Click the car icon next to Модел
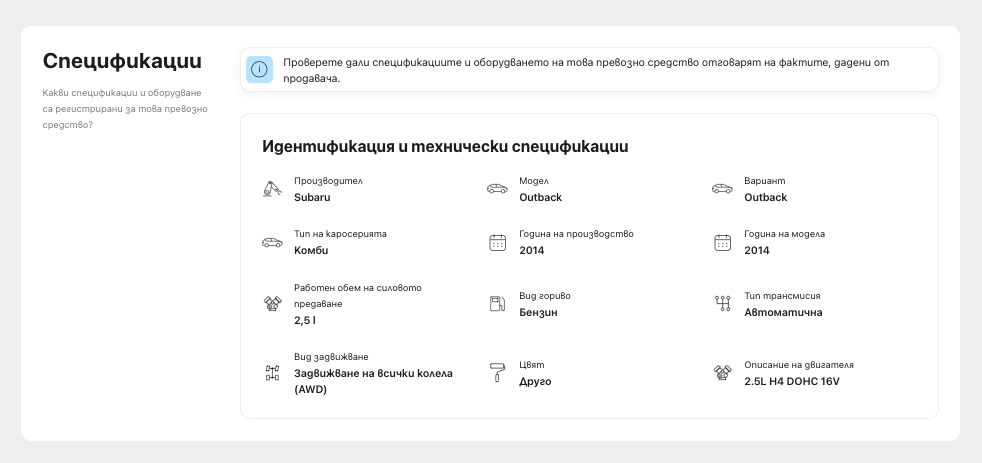The height and width of the screenshot is (463, 982). click(497, 189)
